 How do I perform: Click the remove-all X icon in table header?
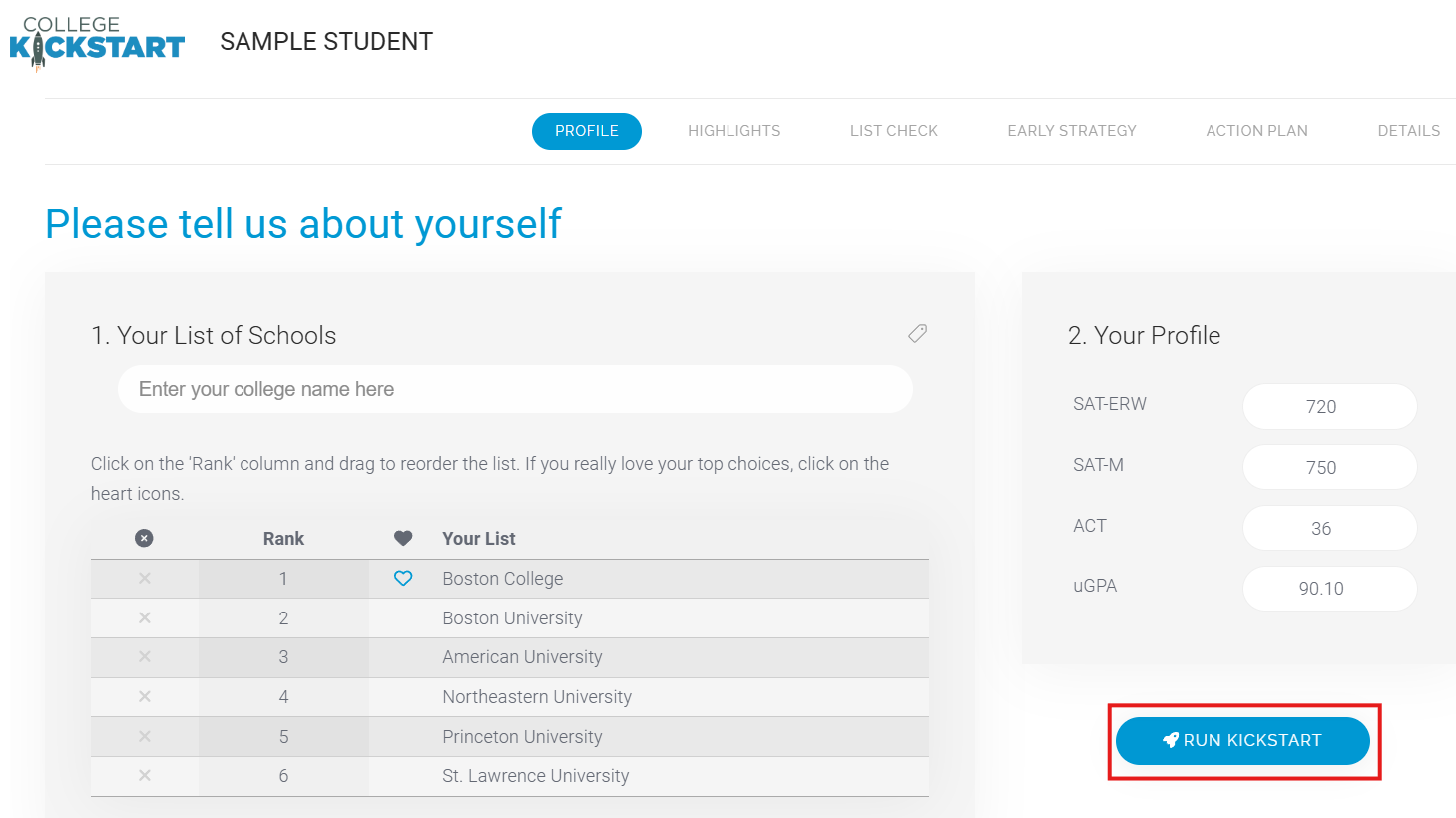(x=145, y=539)
